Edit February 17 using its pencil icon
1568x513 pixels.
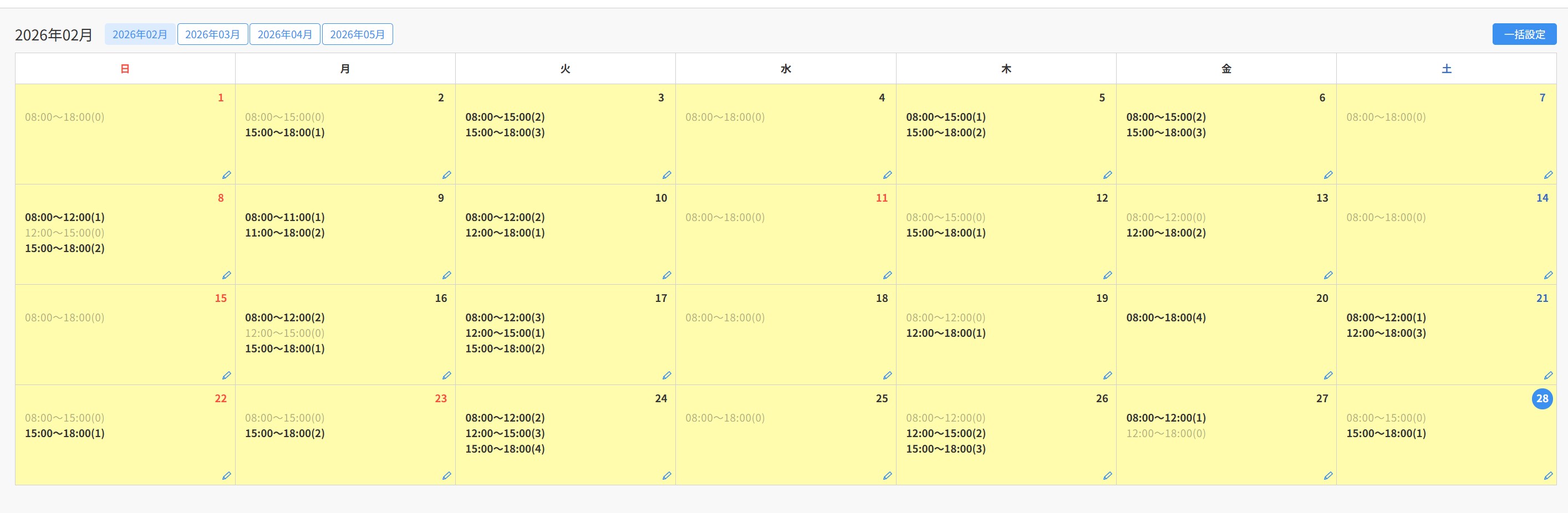coord(666,376)
